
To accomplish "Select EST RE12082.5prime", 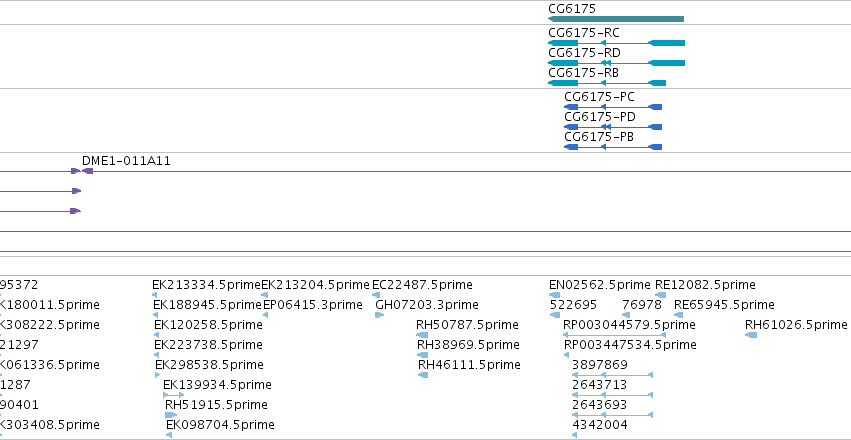I will pos(661,295).
